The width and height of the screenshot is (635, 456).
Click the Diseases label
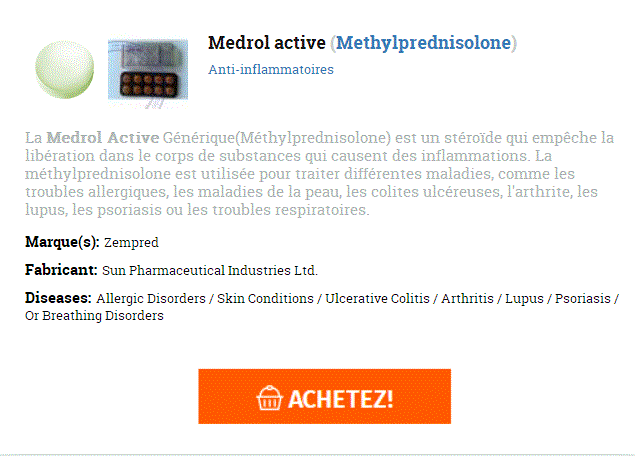coord(58,298)
